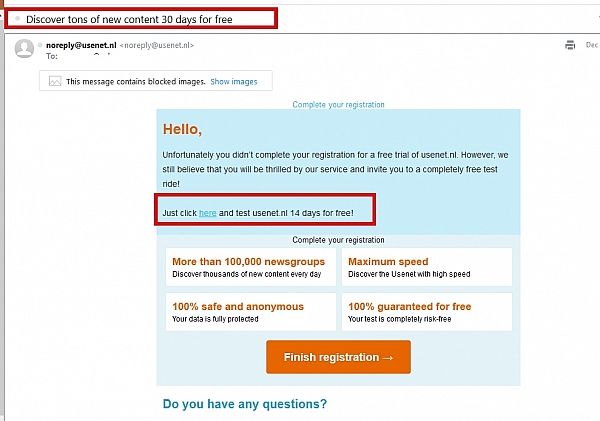The height and width of the screenshot is (421, 600).
Task: Click the status dot next to the subject
Action: point(17,18)
